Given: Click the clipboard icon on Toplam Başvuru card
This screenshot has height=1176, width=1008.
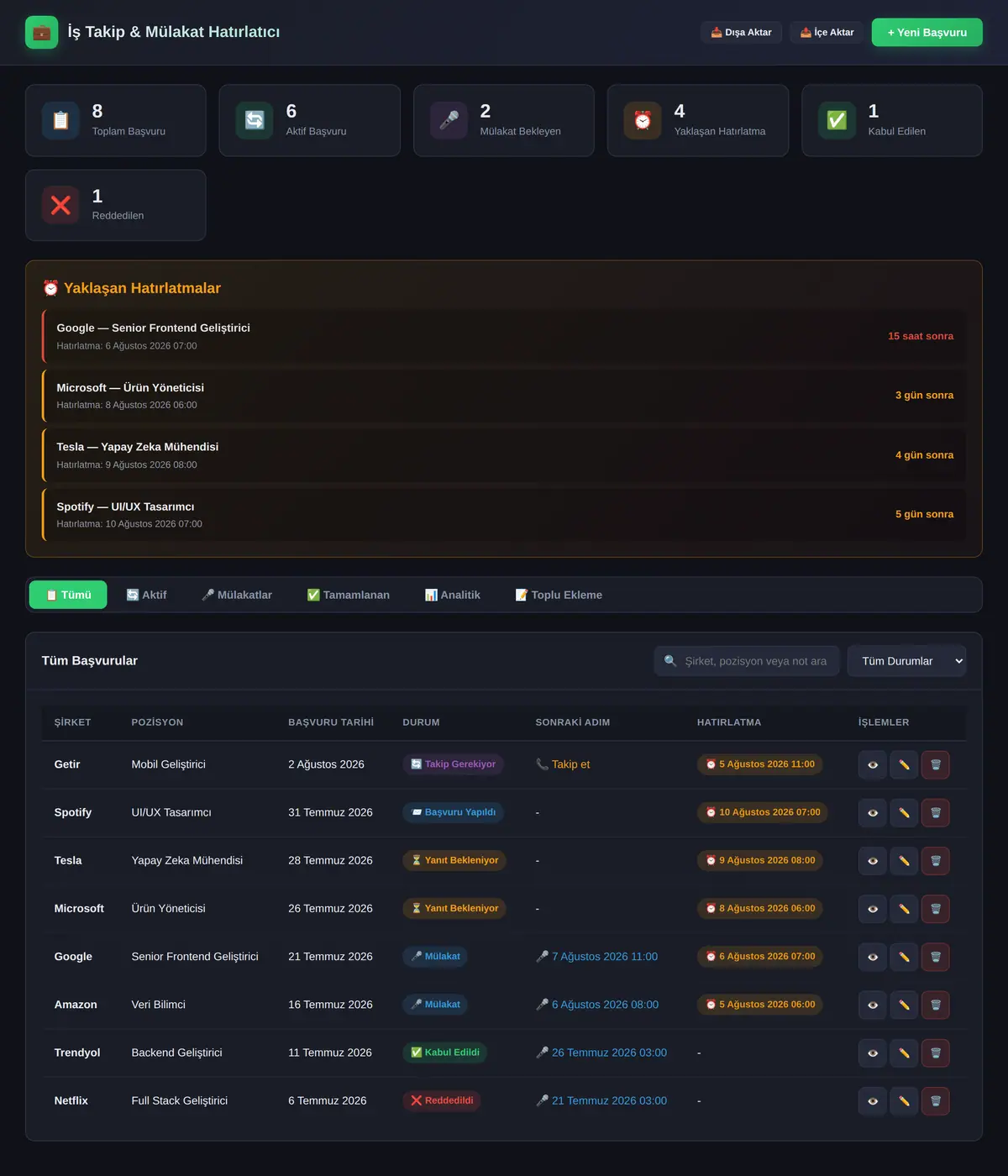Looking at the screenshot, I should coord(60,120).
